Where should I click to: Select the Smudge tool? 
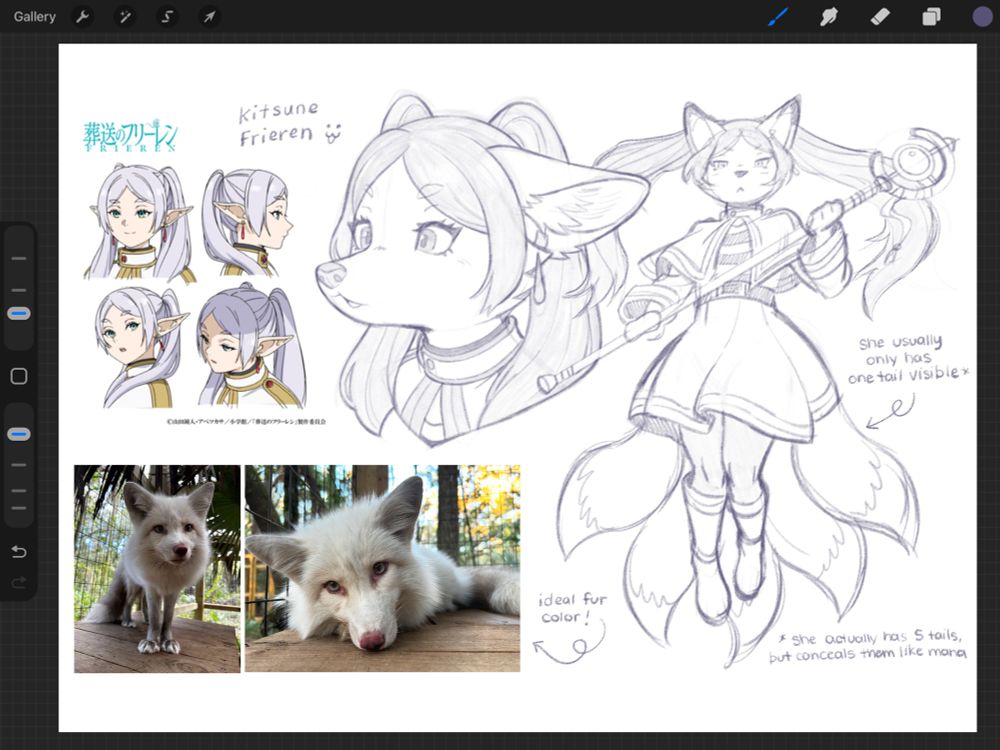point(828,17)
